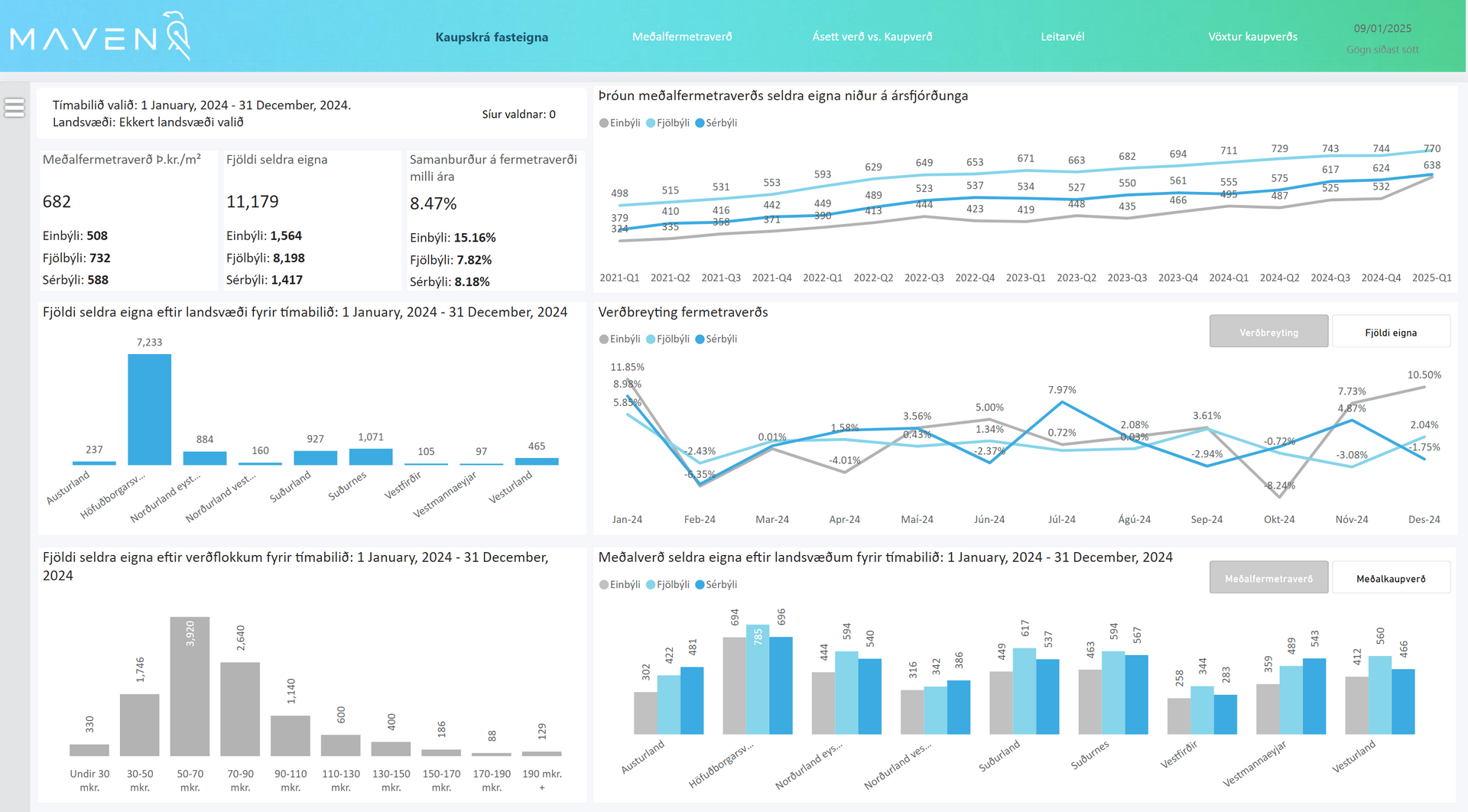
Task: Click Fjölbýli legend marker in regional average chart
Action: click(x=651, y=585)
